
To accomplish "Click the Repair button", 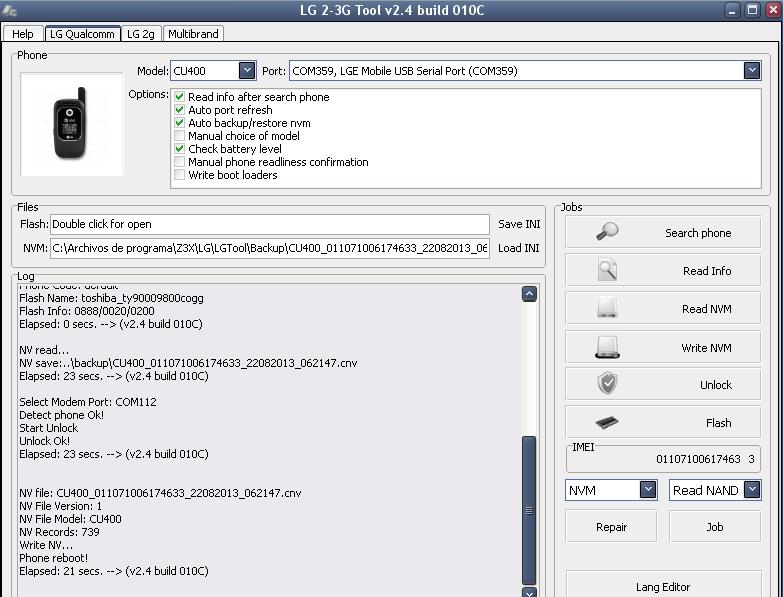I will (611, 527).
